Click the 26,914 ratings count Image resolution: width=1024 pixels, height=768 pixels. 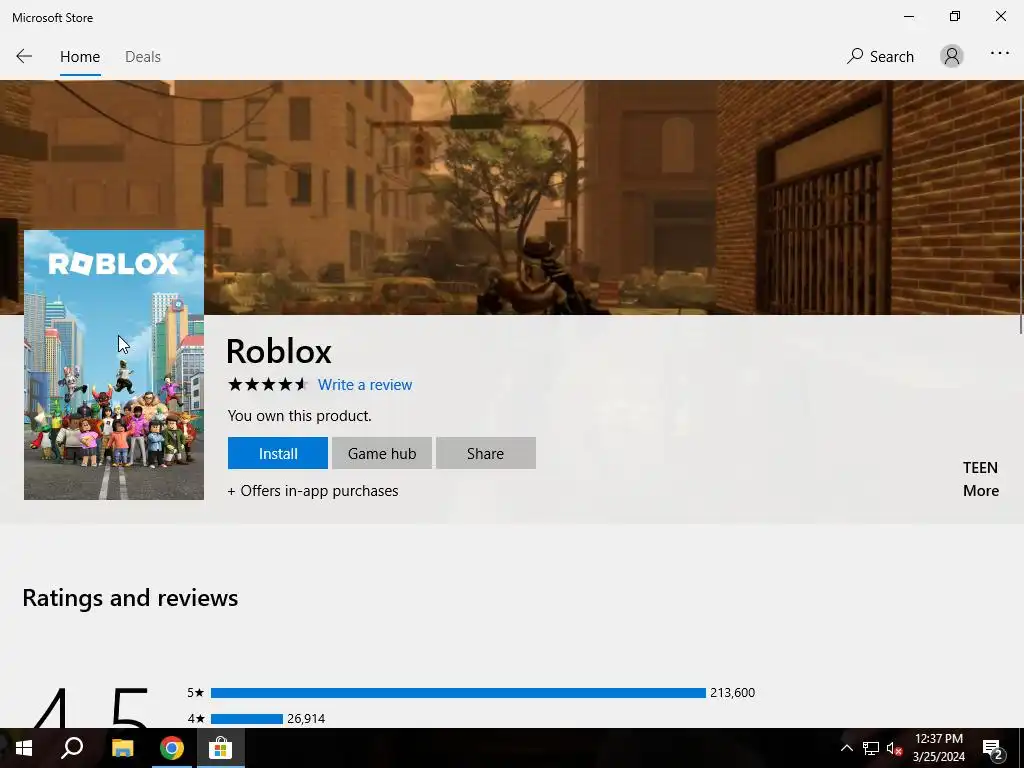point(306,718)
